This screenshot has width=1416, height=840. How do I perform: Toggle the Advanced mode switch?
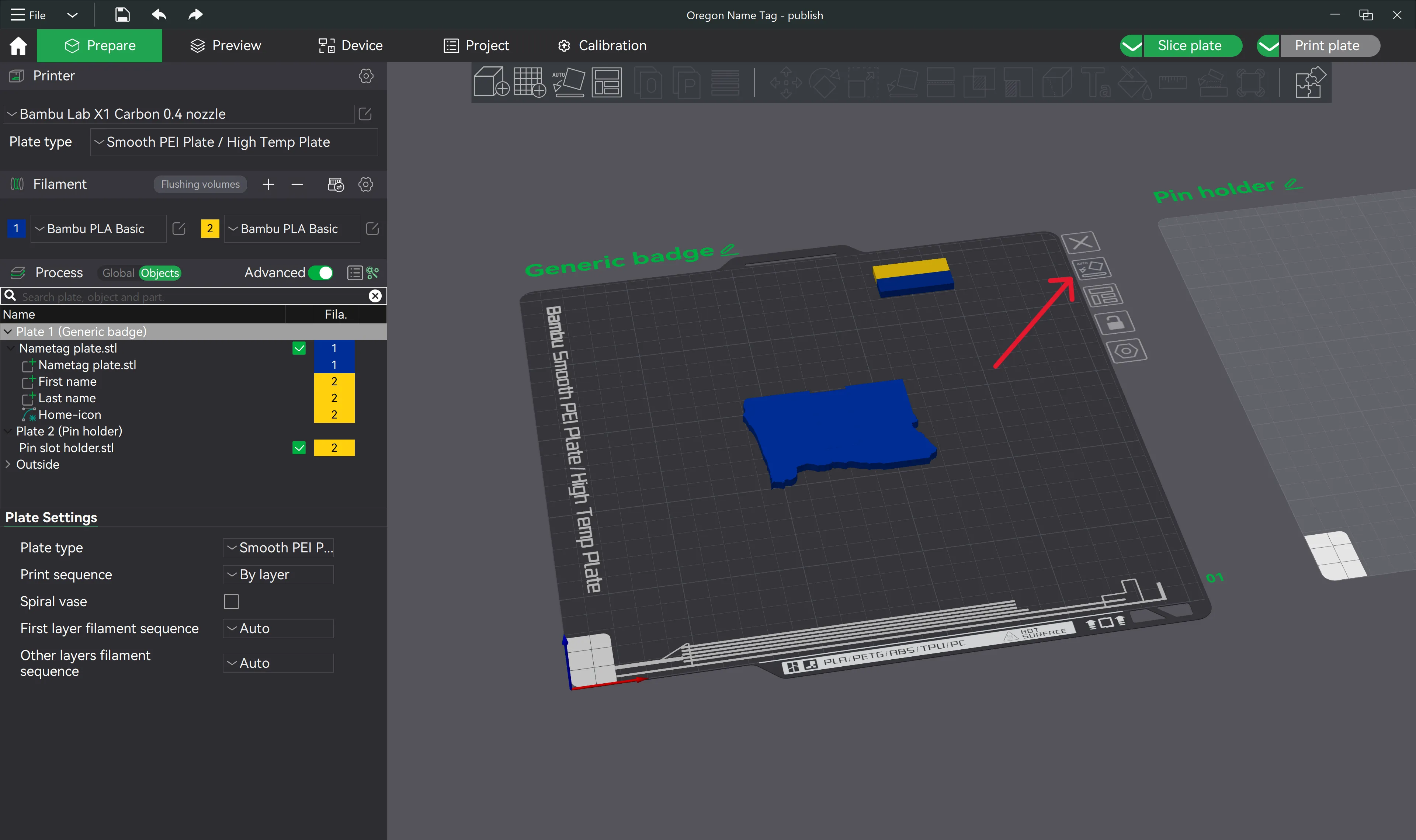(320, 273)
